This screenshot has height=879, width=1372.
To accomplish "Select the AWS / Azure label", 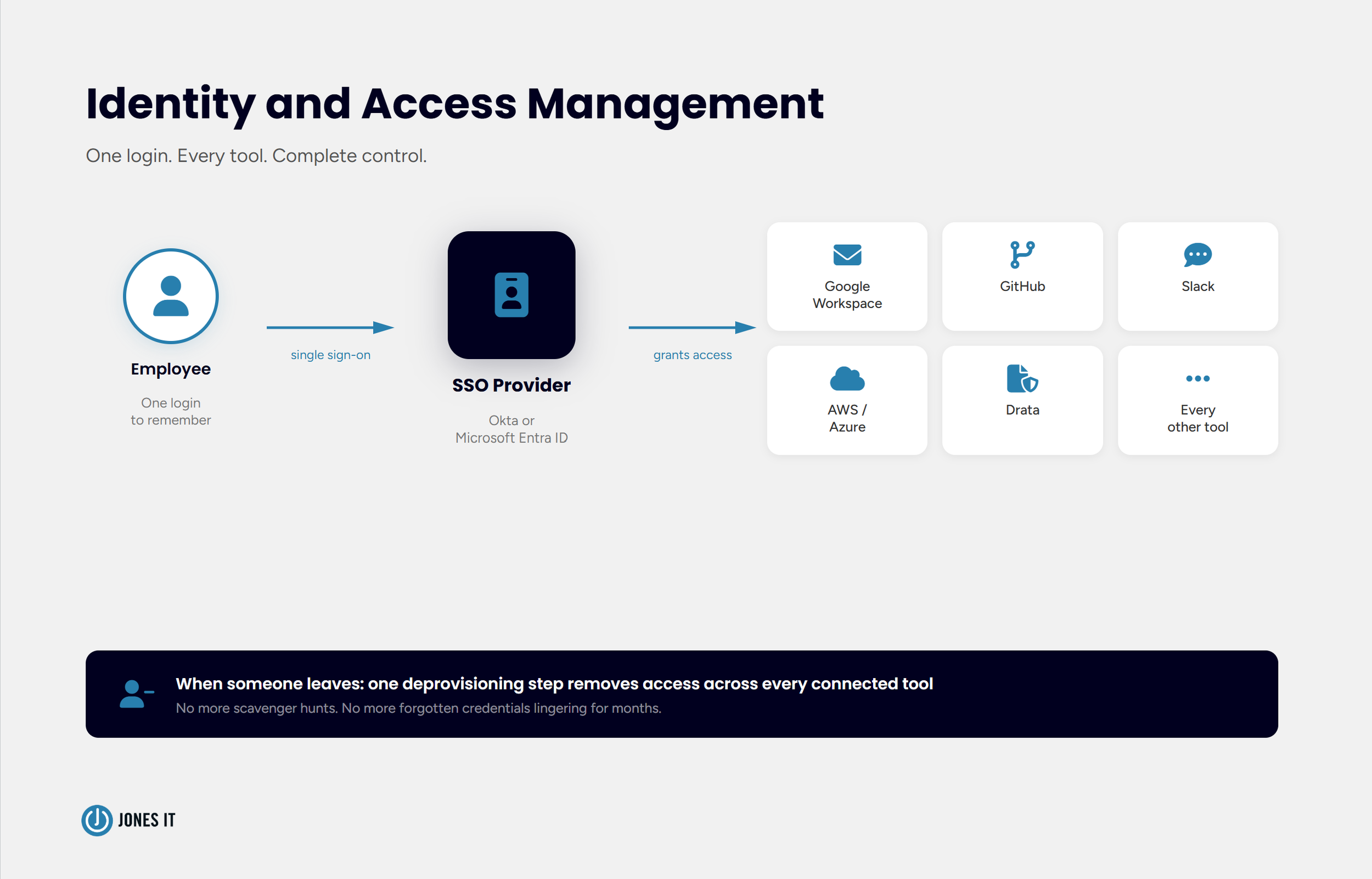I will (x=847, y=418).
